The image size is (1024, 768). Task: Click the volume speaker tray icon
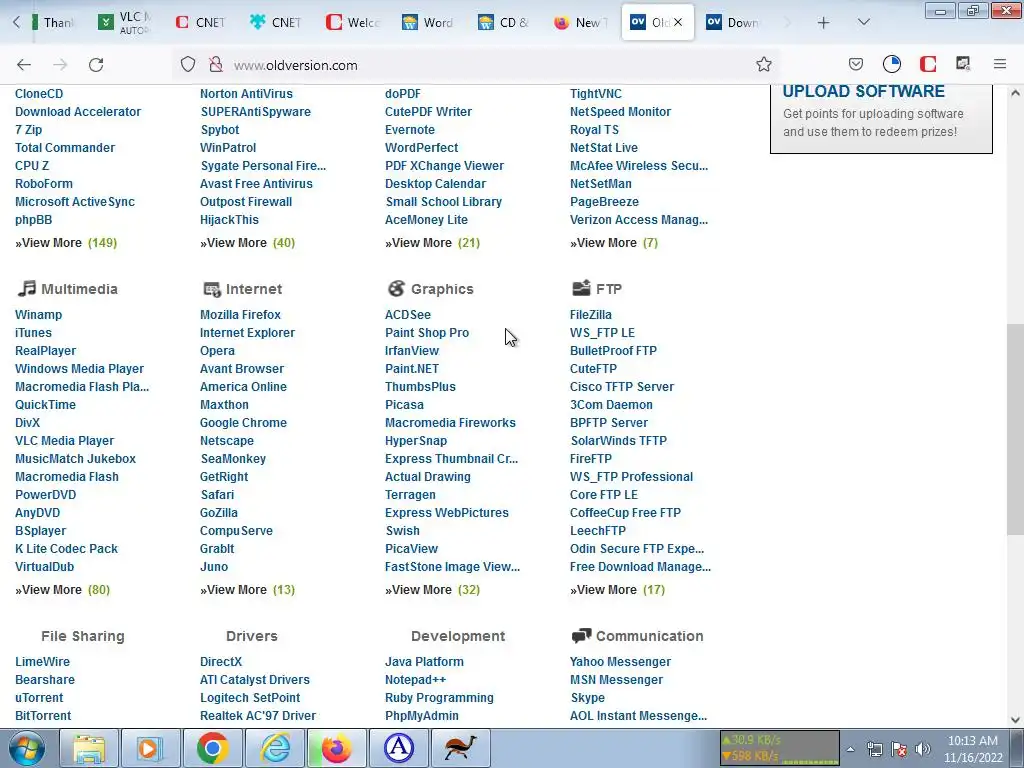click(923, 749)
